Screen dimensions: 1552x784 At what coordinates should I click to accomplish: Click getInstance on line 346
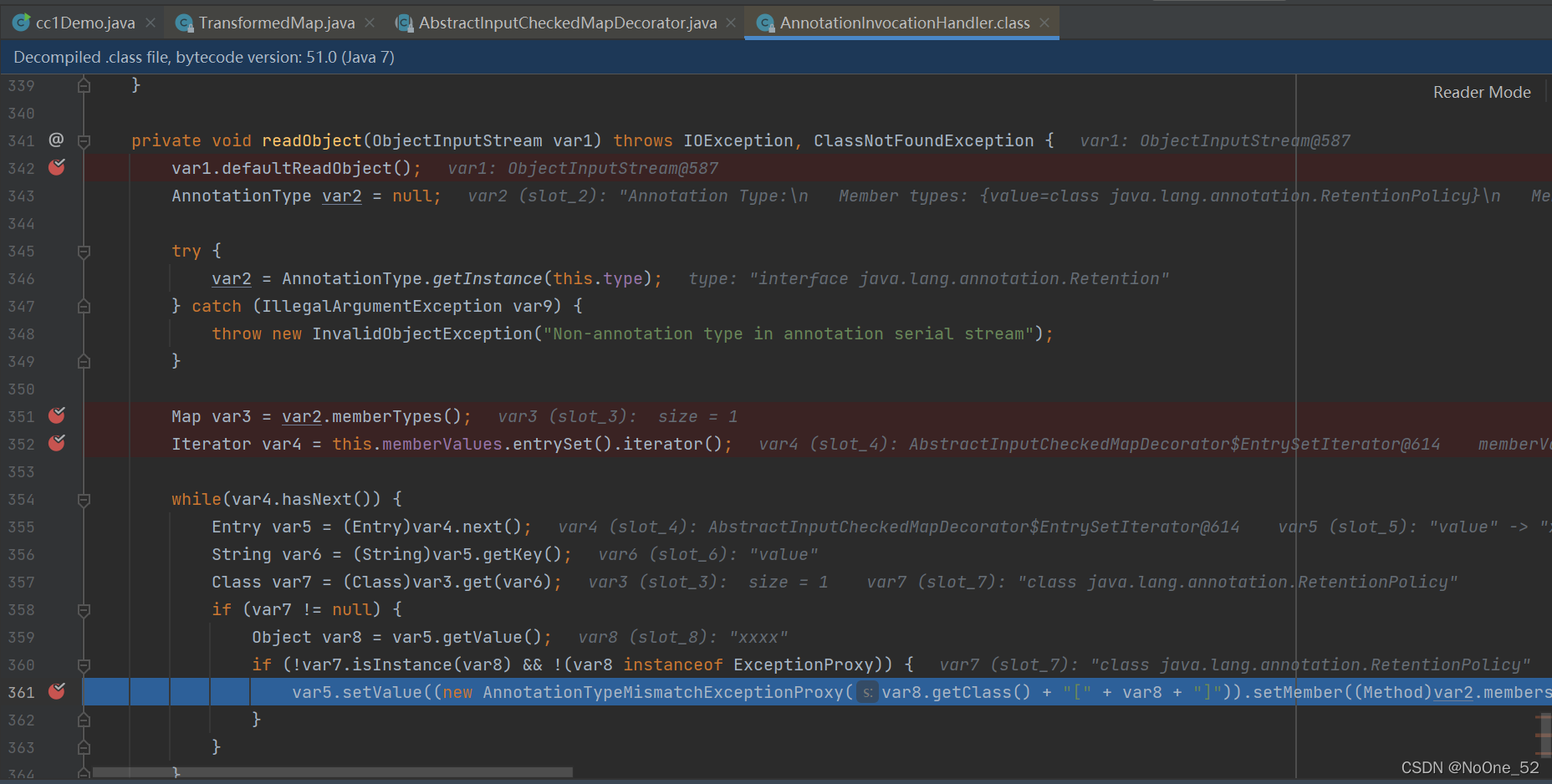(x=488, y=278)
